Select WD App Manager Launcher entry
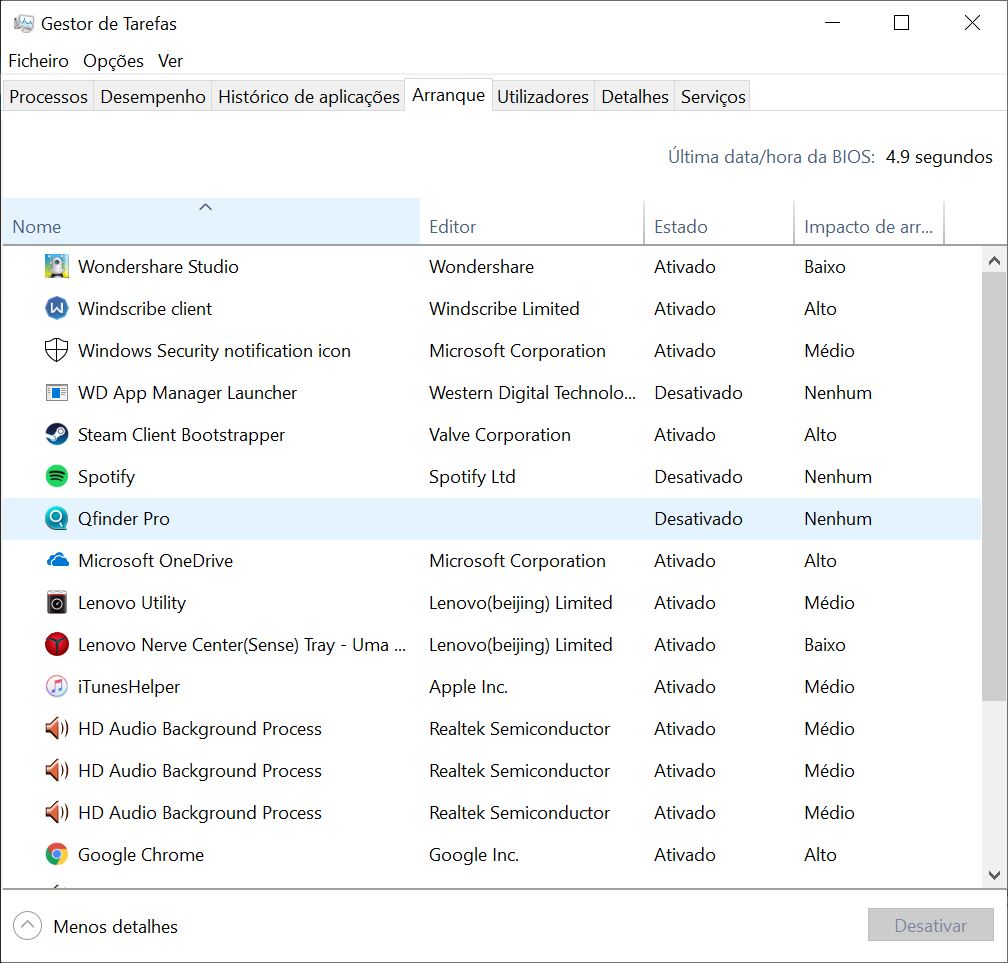Screen dimensions: 1008x963 pos(187,393)
